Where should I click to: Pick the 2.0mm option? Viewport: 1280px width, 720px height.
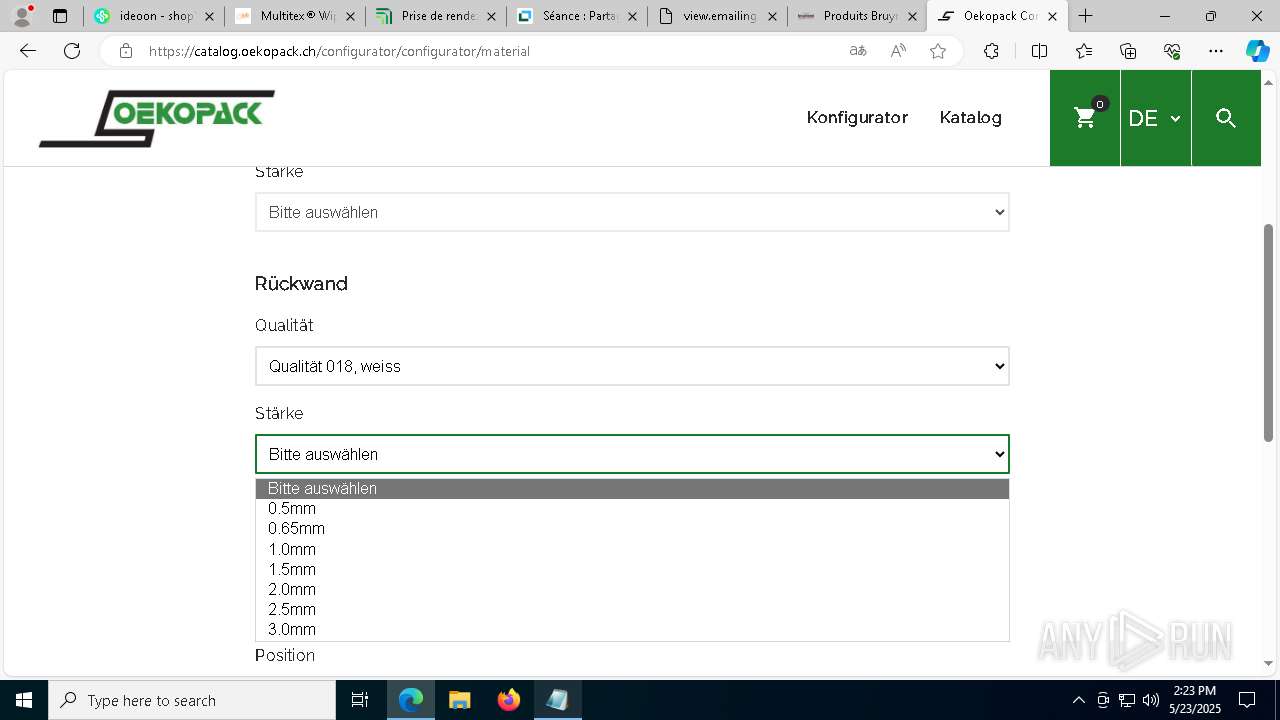(x=632, y=589)
